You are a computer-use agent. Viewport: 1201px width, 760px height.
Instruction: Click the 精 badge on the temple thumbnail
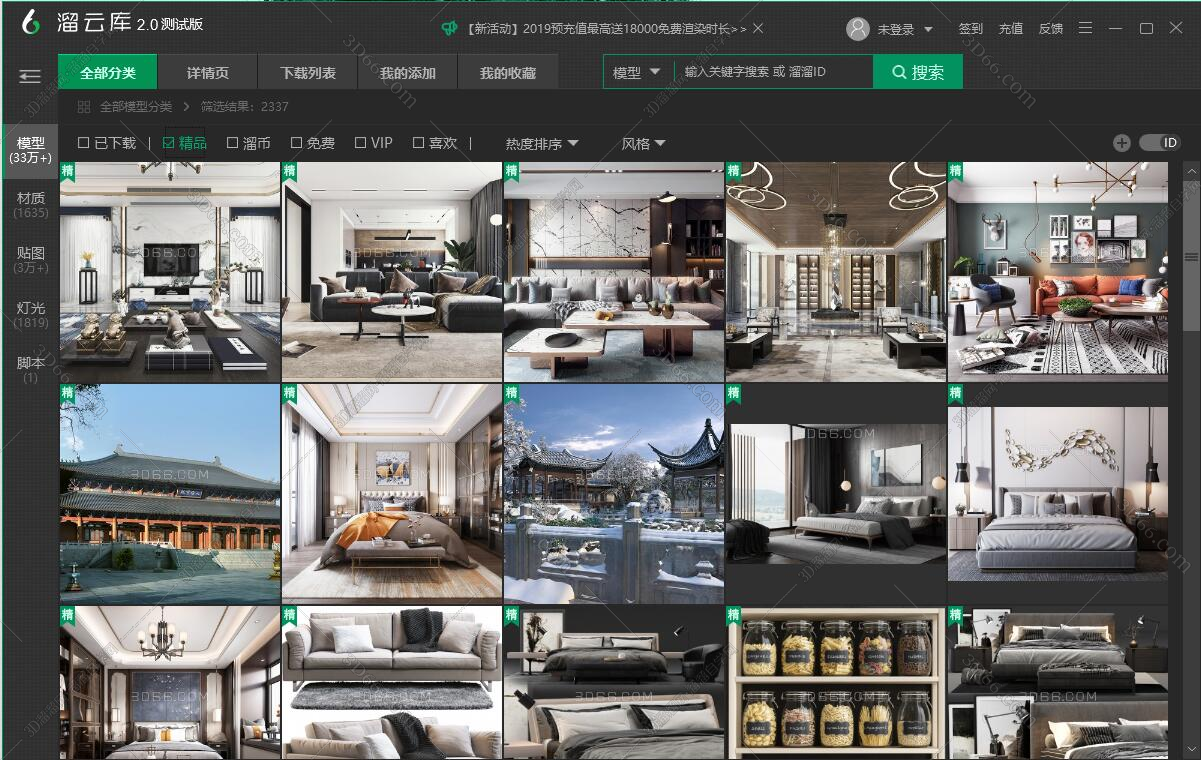tap(68, 393)
